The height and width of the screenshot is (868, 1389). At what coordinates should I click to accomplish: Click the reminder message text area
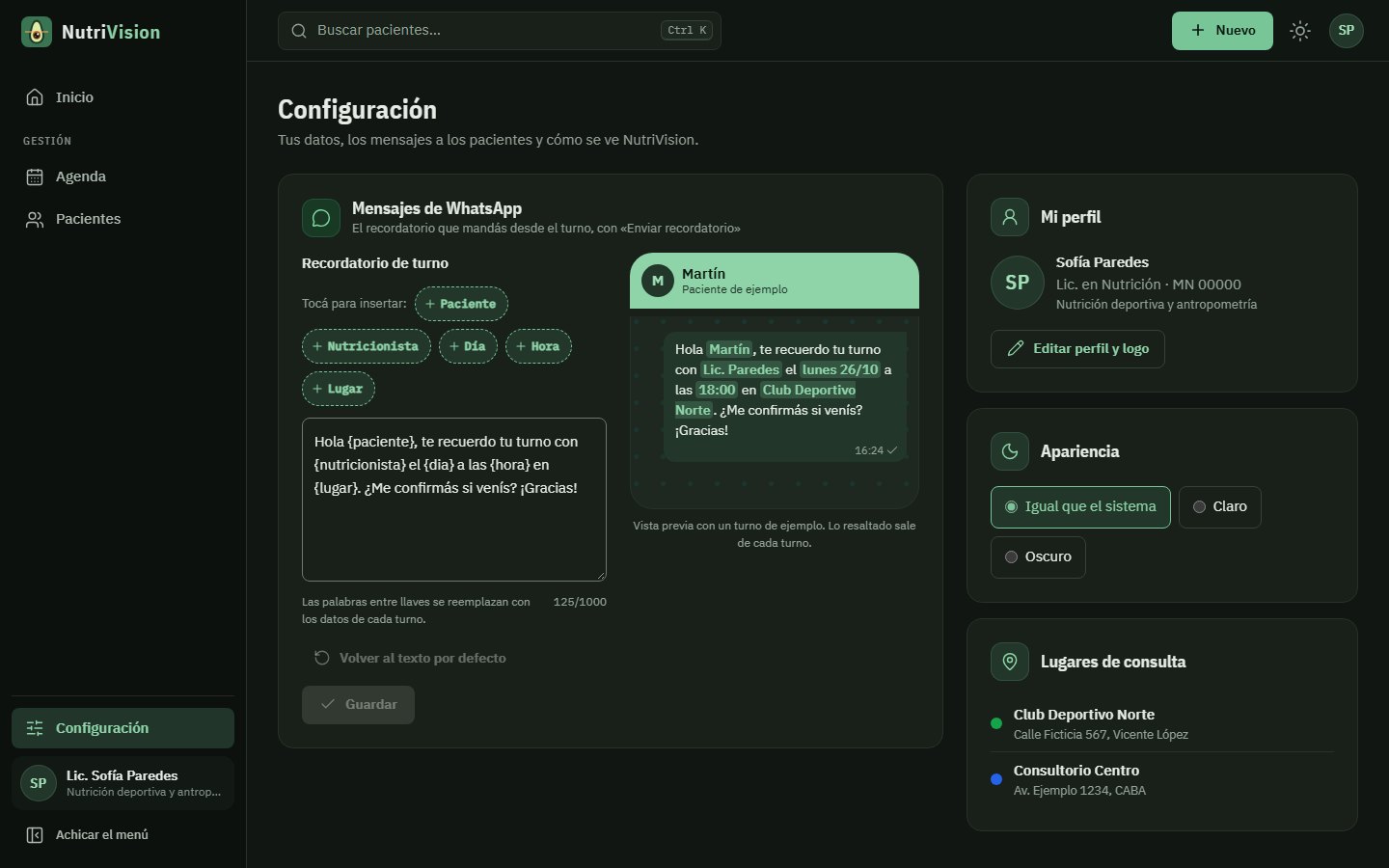tap(454, 500)
